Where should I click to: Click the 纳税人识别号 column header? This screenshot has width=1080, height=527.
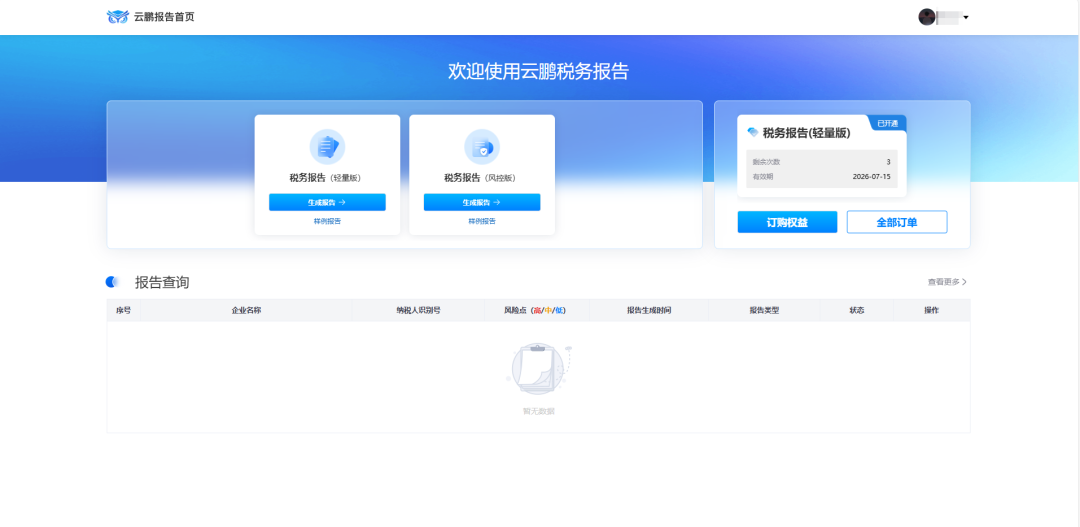click(418, 311)
